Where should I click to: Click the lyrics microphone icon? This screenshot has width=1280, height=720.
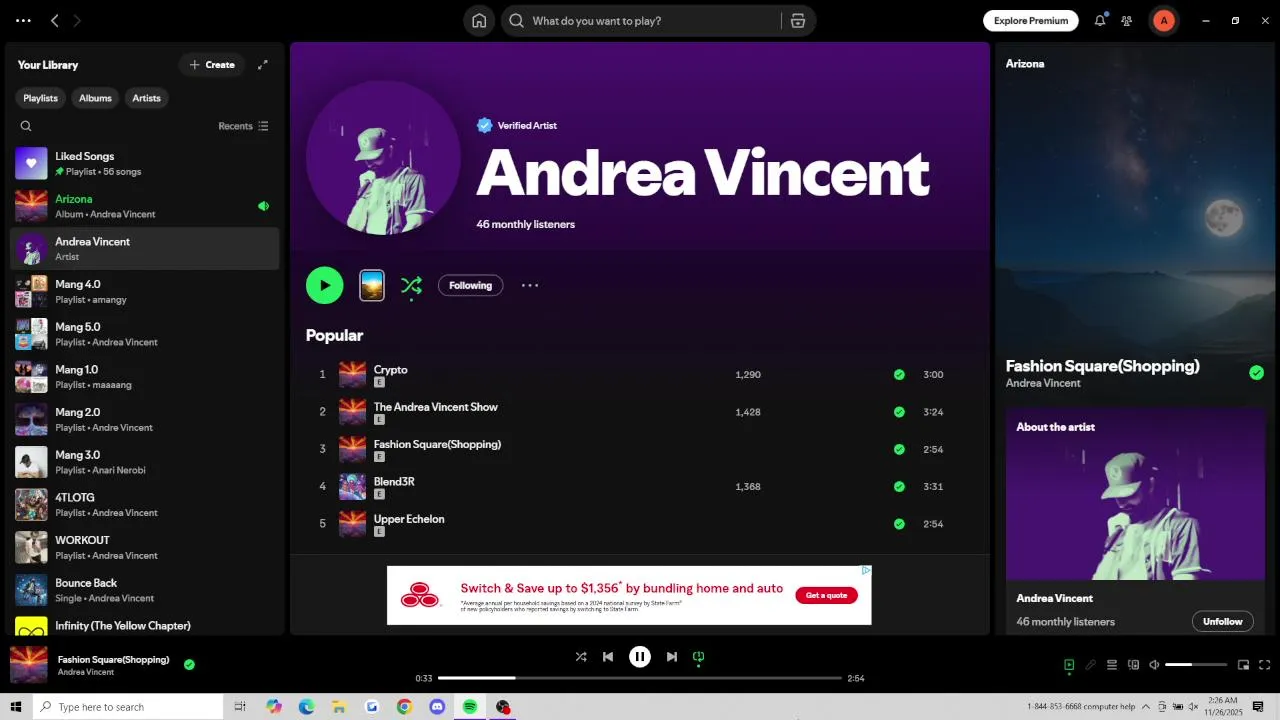(1091, 665)
